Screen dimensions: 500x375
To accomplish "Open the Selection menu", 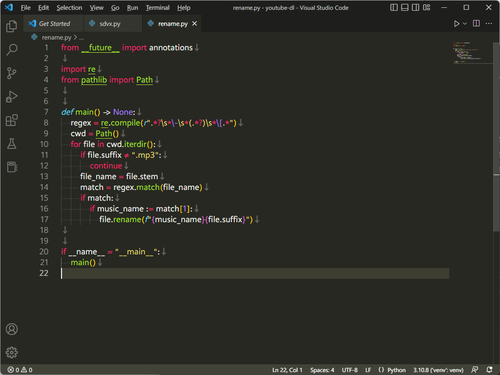I will coord(69,8).
